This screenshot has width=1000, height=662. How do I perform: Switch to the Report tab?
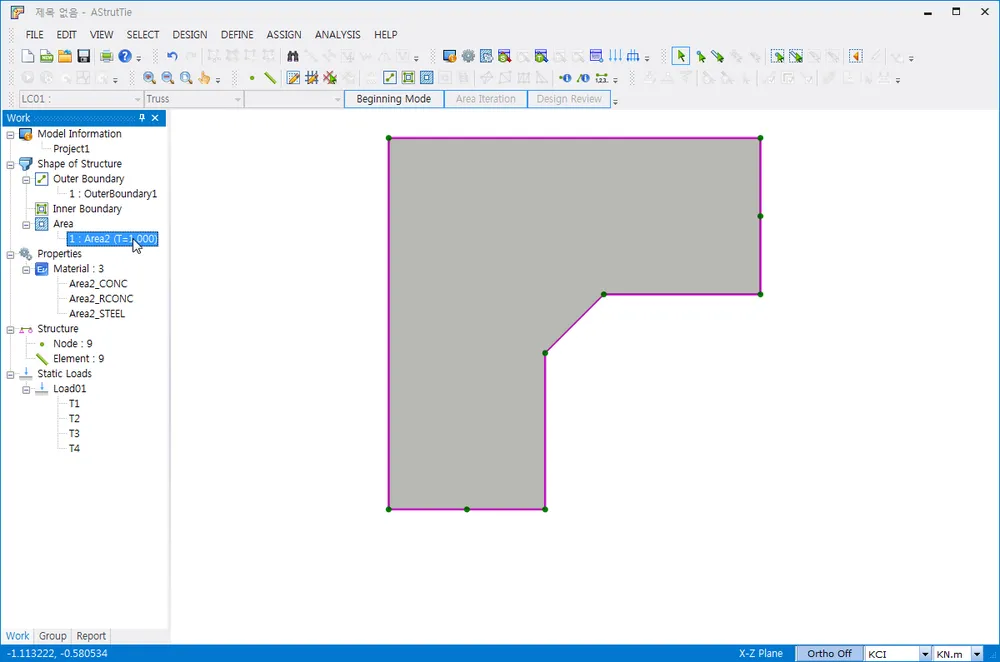pos(91,636)
